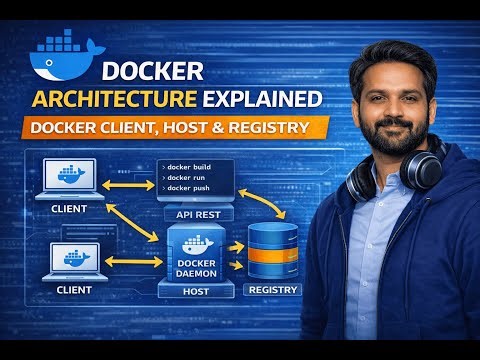Click the large Docker whale logo
The height and width of the screenshot is (360, 480).
coord(67,55)
